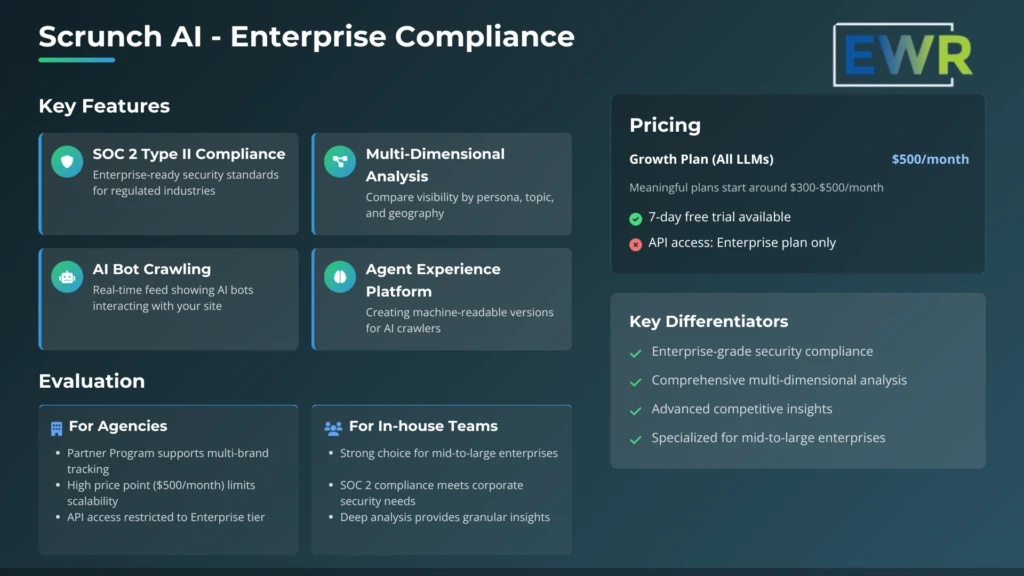
Task: Click the Scrunch AI - Enterprise Compliance title
Action: tap(306, 37)
